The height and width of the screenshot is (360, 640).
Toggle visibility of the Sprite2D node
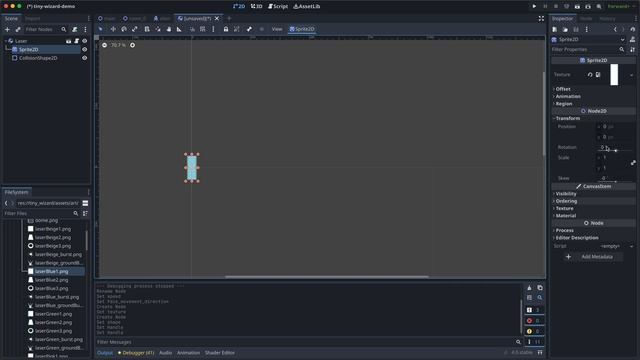coord(84,49)
